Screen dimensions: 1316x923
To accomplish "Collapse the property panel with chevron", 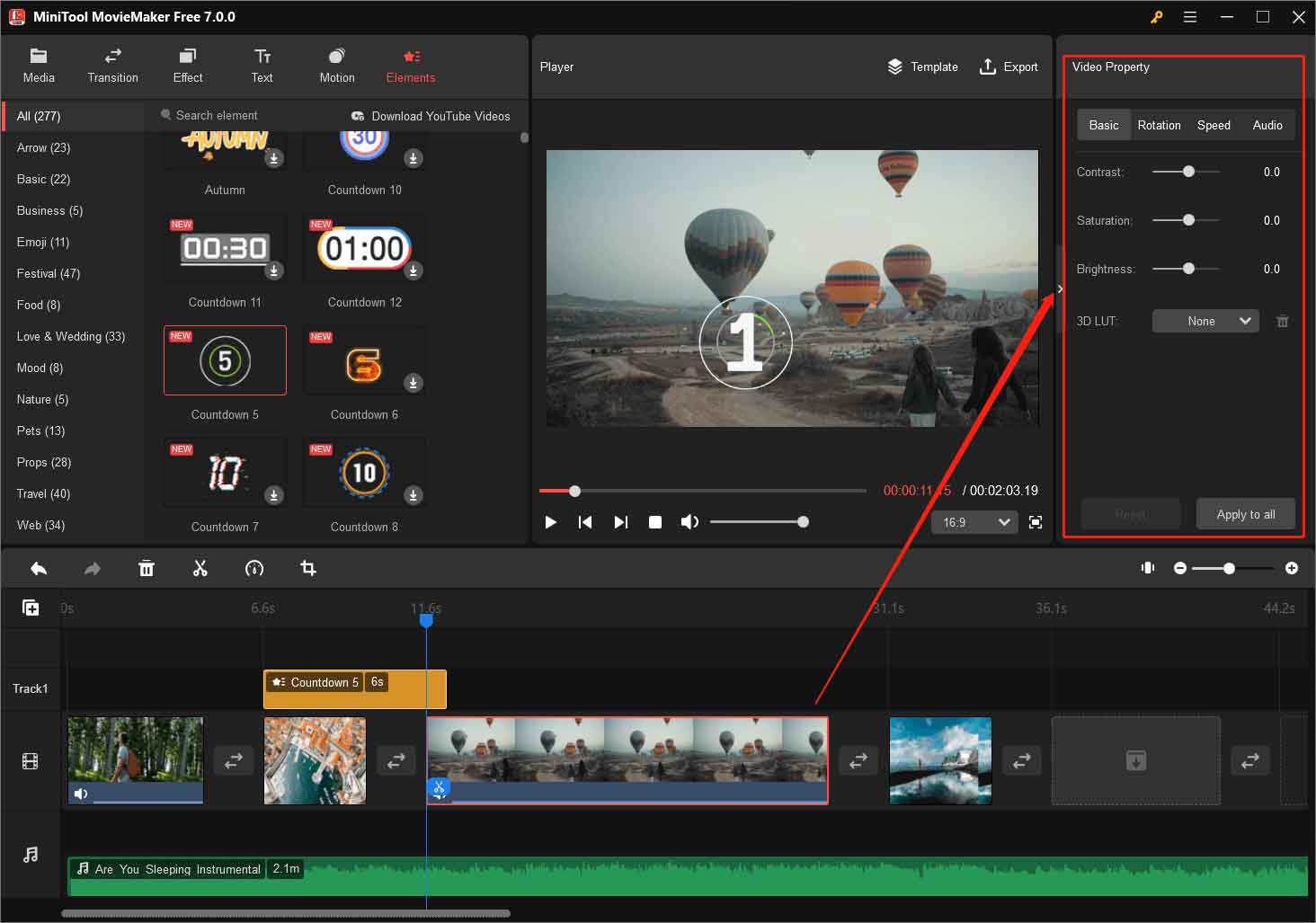I will coord(1060,288).
